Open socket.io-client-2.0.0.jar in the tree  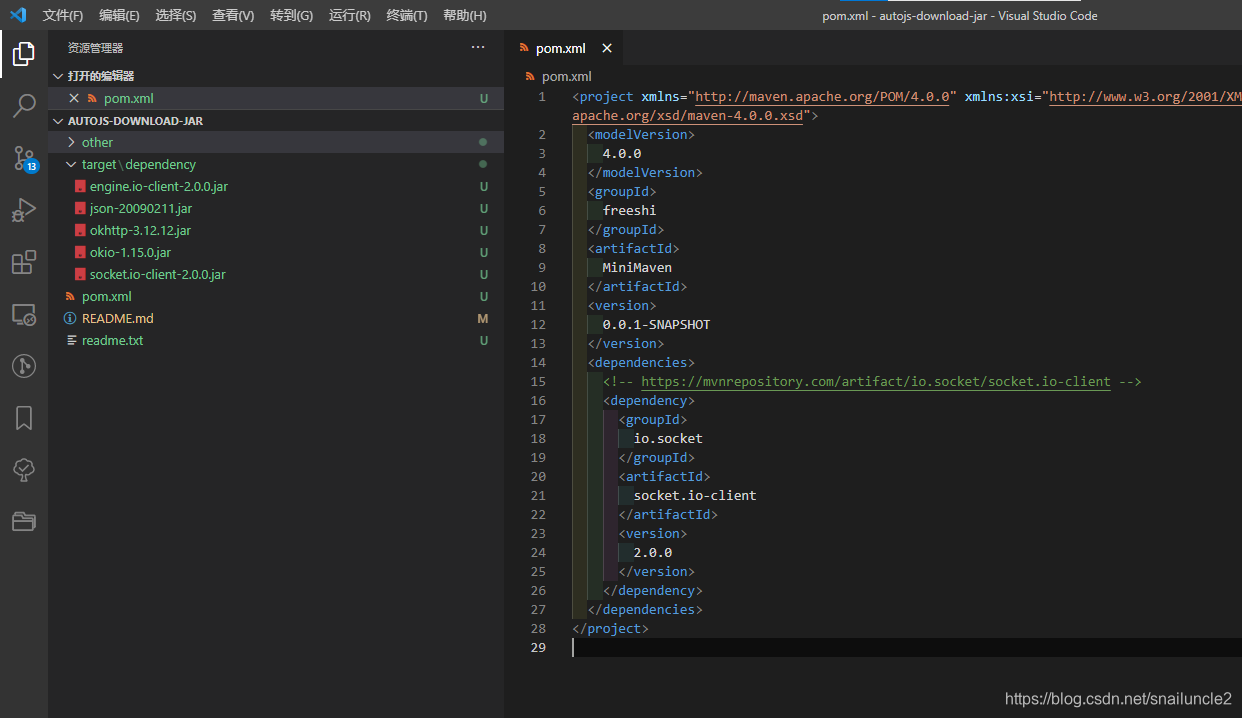158,274
